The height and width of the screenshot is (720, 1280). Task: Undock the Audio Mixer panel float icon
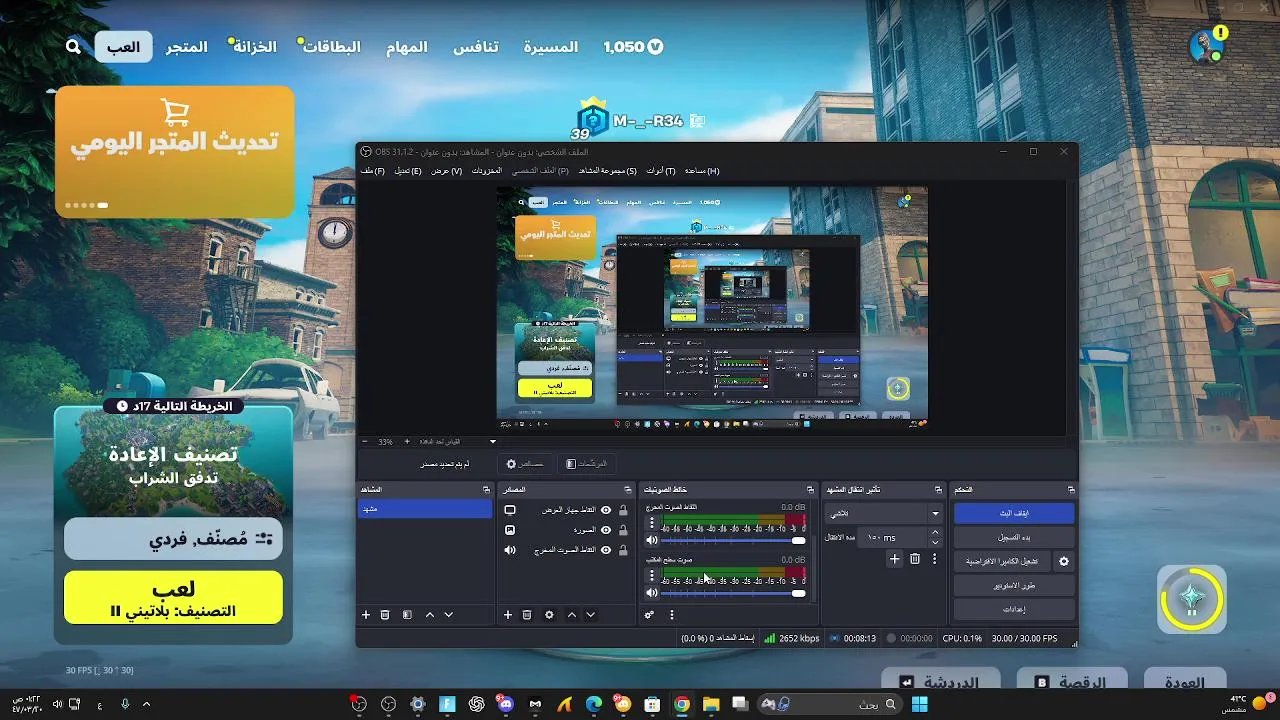[x=811, y=490]
